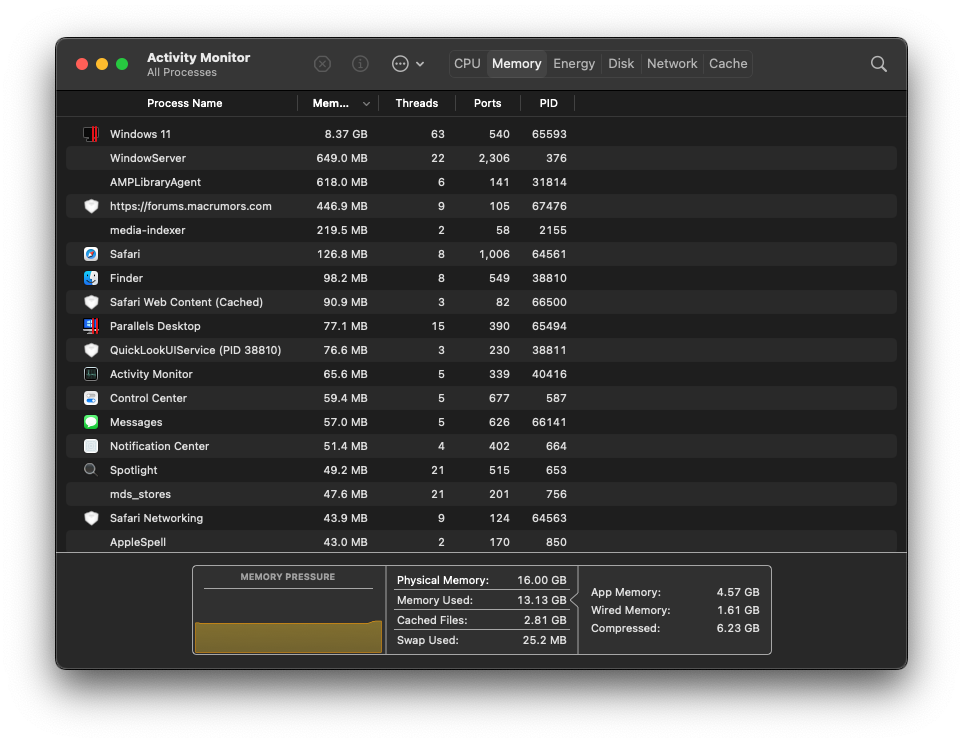The height and width of the screenshot is (743, 963).
Task: Click the Physical Memory 16.00 GB value
Action: coord(542,580)
